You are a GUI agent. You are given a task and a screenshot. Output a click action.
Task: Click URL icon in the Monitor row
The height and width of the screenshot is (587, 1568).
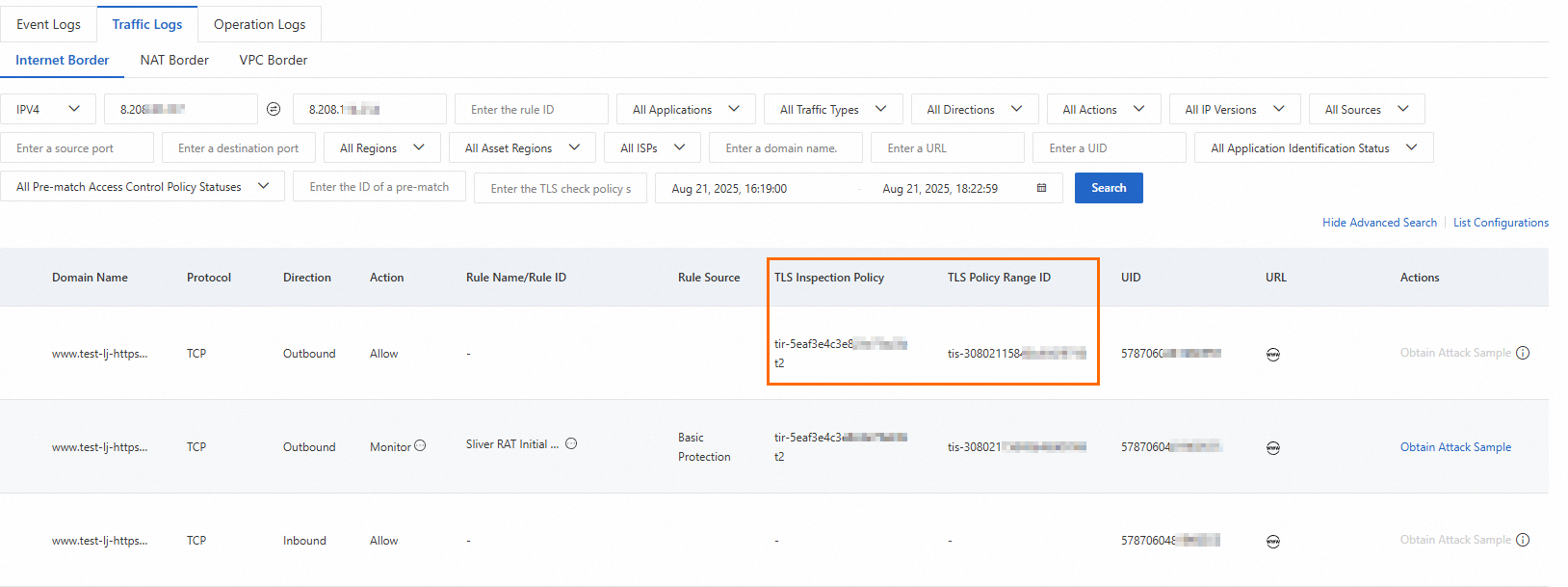[x=1273, y=448]
